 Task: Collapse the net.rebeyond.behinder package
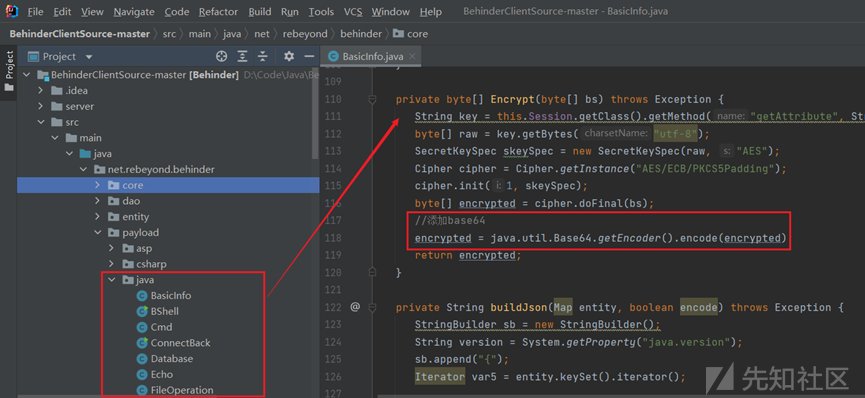[83, 169]
